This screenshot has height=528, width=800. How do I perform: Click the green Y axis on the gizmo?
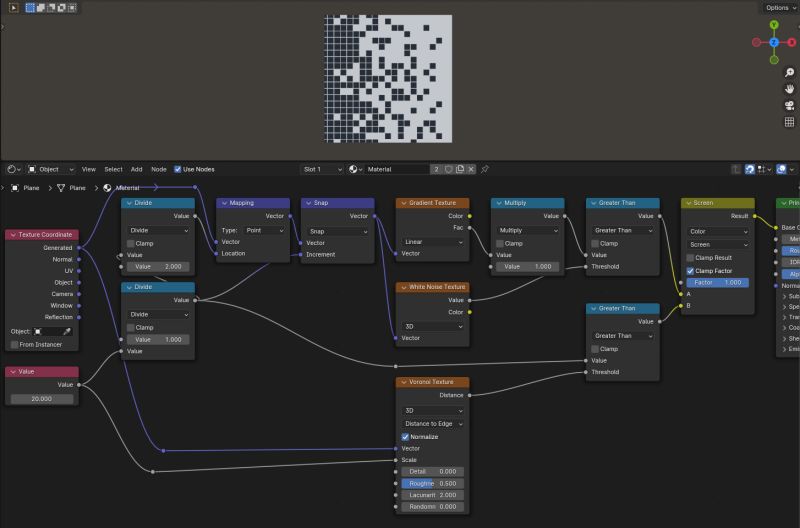[x=774, y=24]
